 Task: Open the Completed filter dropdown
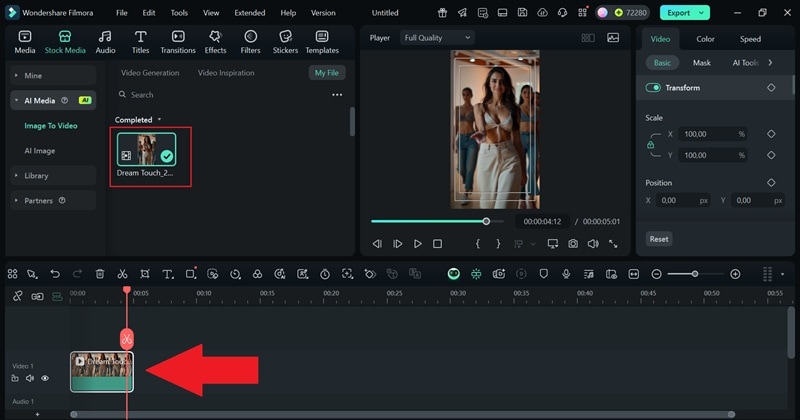pos(138,119)
